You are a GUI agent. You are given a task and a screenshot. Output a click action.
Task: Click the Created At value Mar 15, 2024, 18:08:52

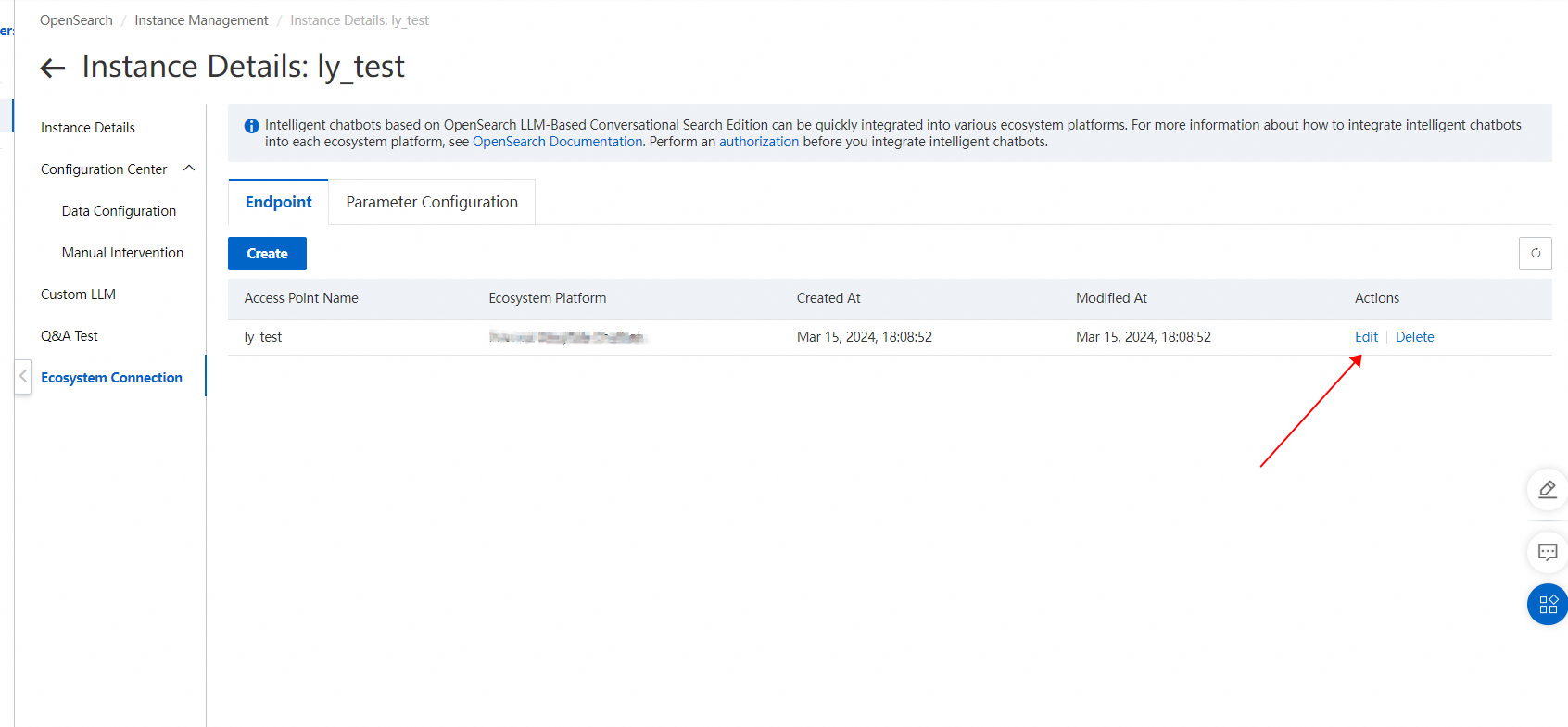[865, 337]
